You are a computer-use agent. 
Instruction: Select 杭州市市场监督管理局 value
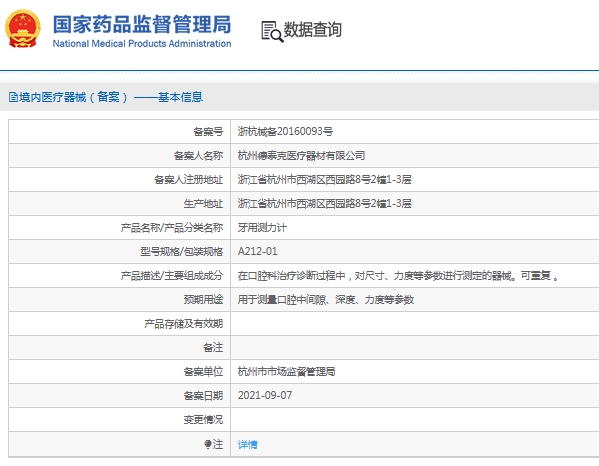286,371
